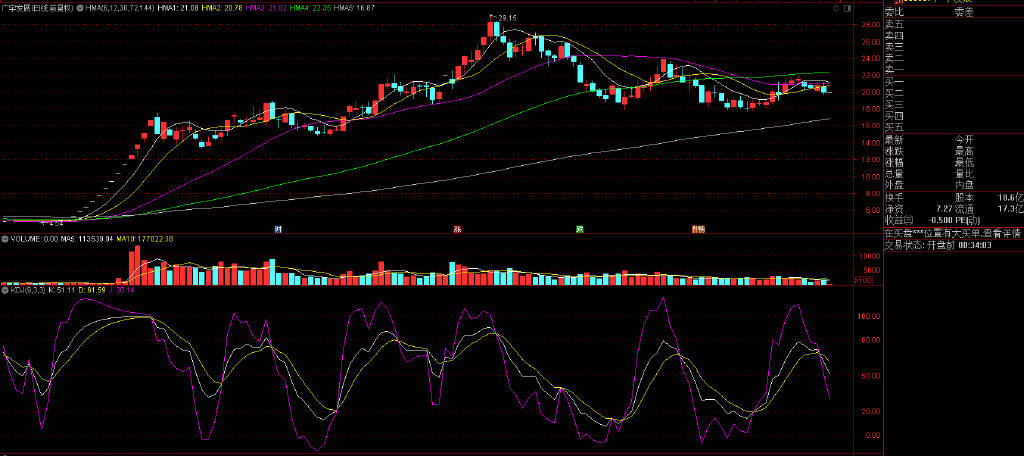
Task: Open the green 跌 event marker
Action: click(579, 229)
